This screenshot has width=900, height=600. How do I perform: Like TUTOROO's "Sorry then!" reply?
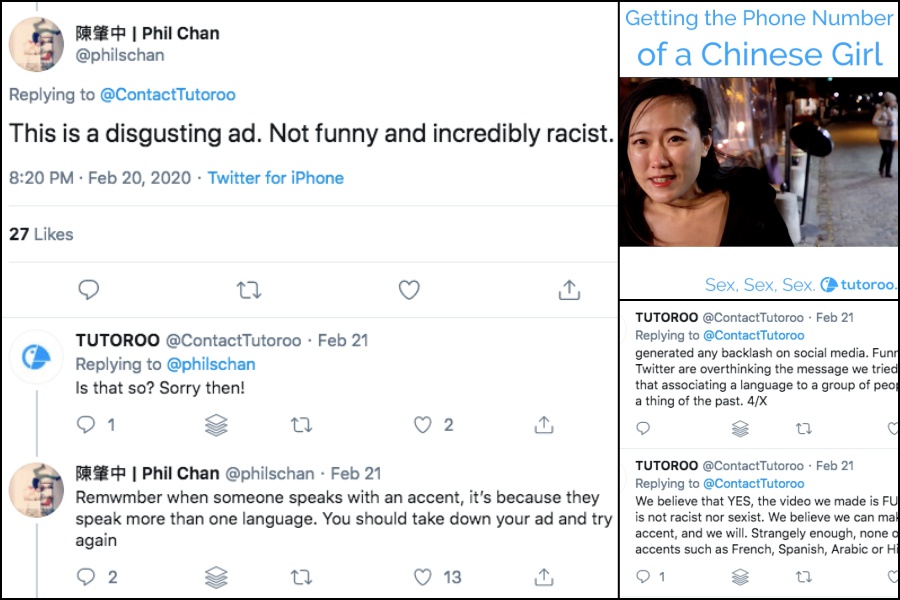click(x=422, y=425)
